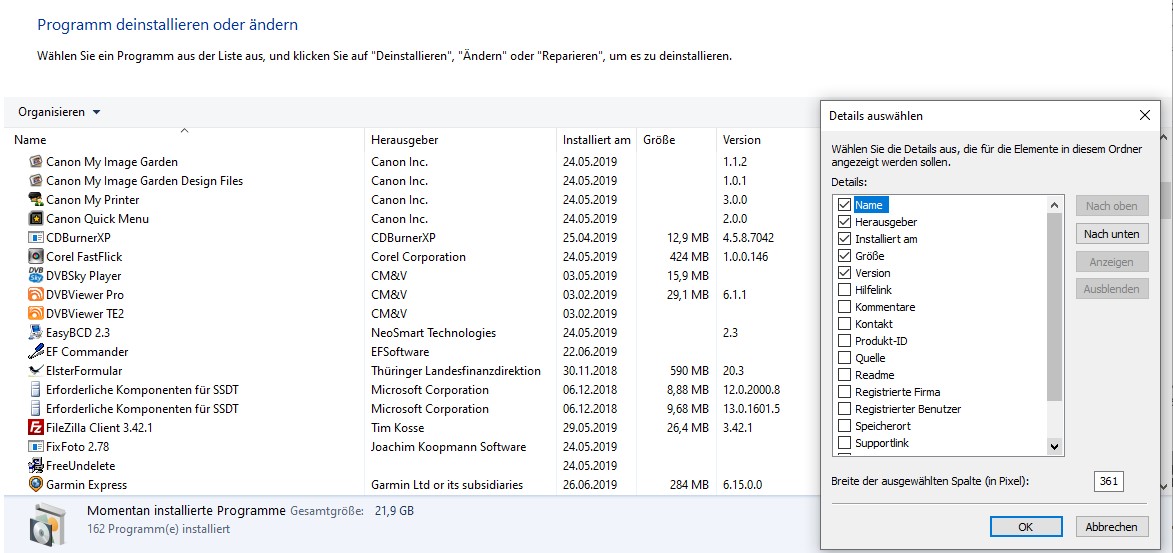
Task: Enable the Readme checkbox
Action: pos(845,375)
